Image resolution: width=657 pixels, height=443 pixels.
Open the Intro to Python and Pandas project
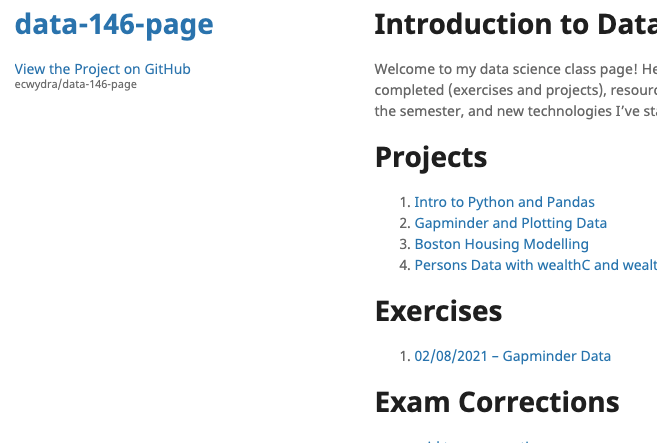[x=504, y=202]
